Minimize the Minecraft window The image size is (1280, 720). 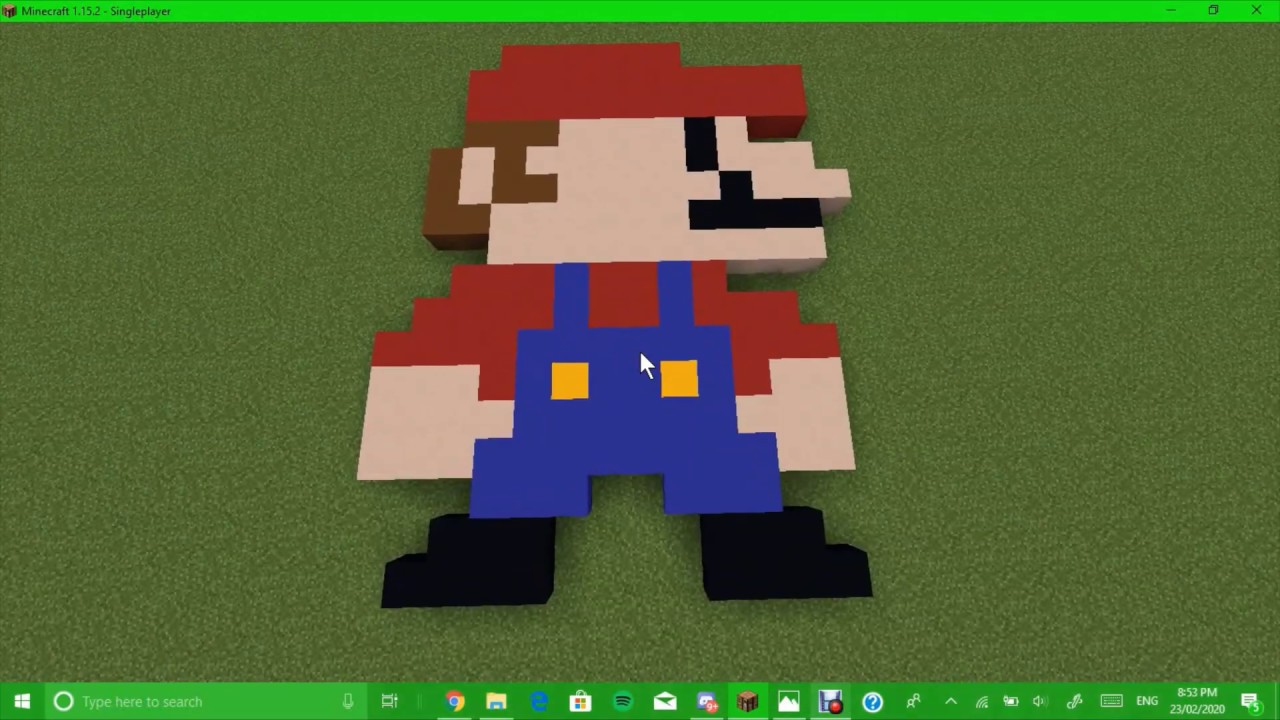pos(1170,10)
